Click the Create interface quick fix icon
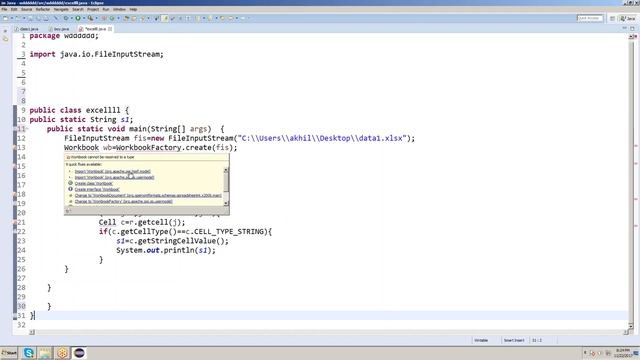Screen dimensions: 640x360 click(x=70, y=189)
